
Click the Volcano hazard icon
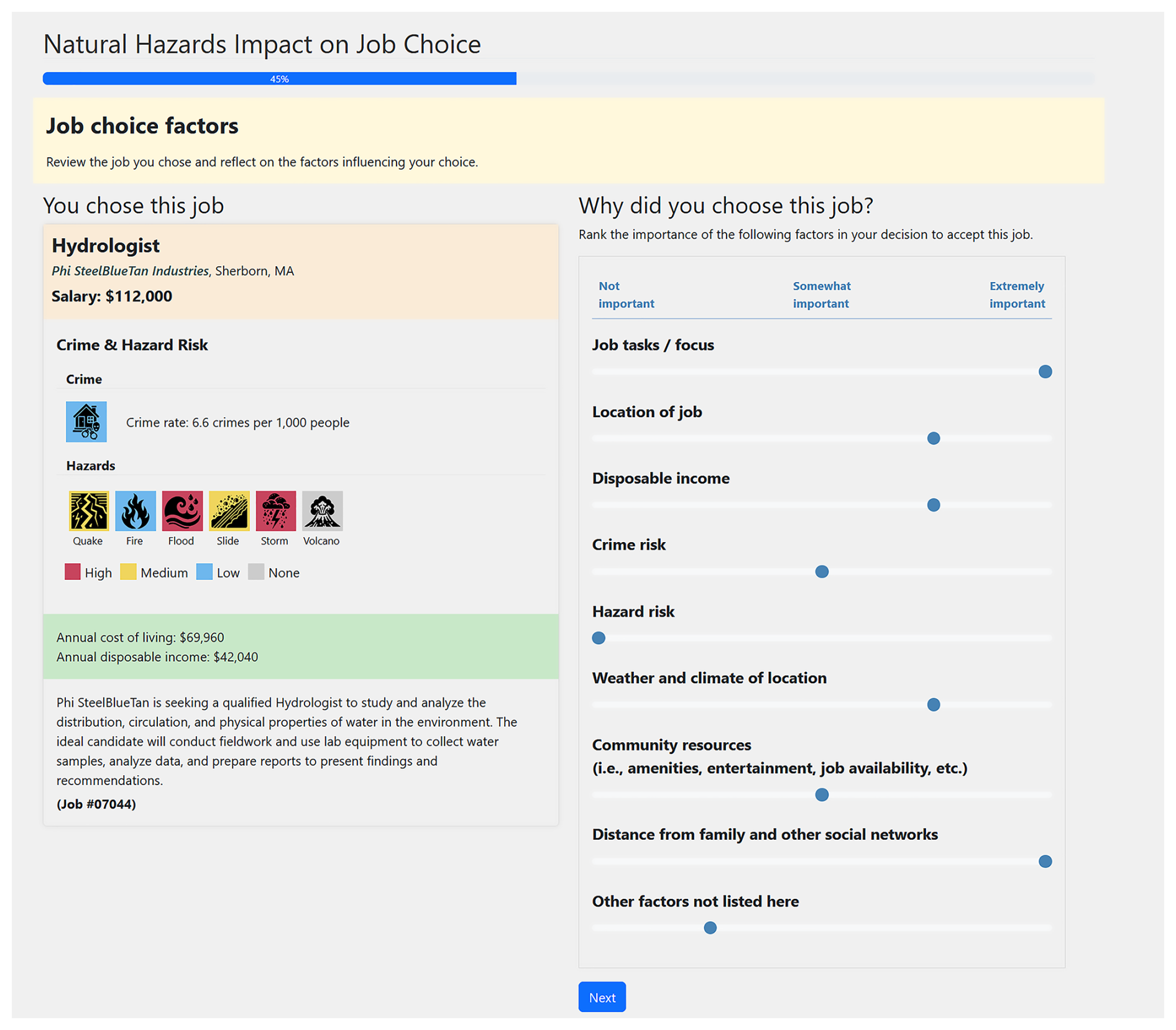[322, 510]
